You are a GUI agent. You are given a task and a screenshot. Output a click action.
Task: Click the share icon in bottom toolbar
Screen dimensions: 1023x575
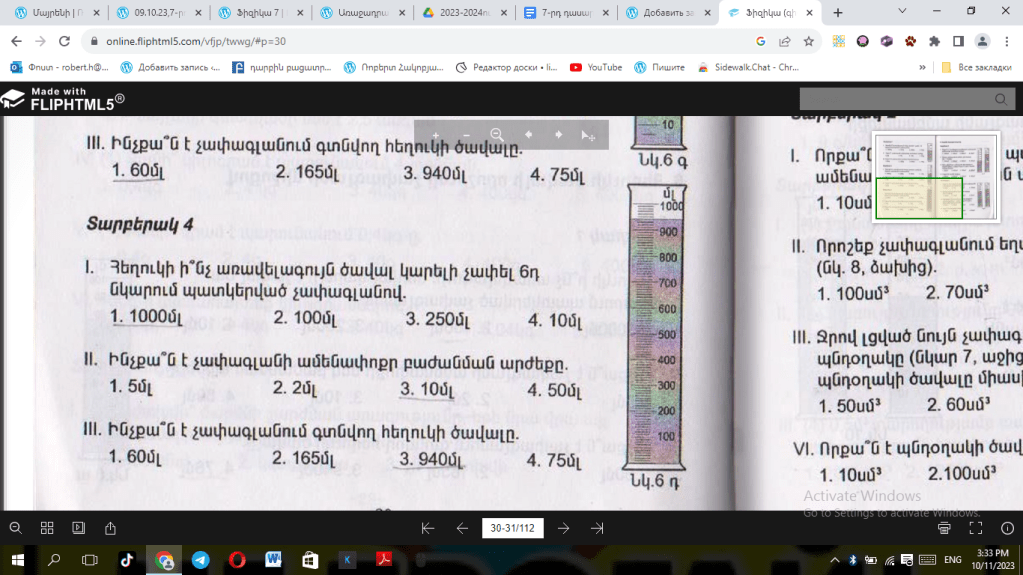click(110, 528)
